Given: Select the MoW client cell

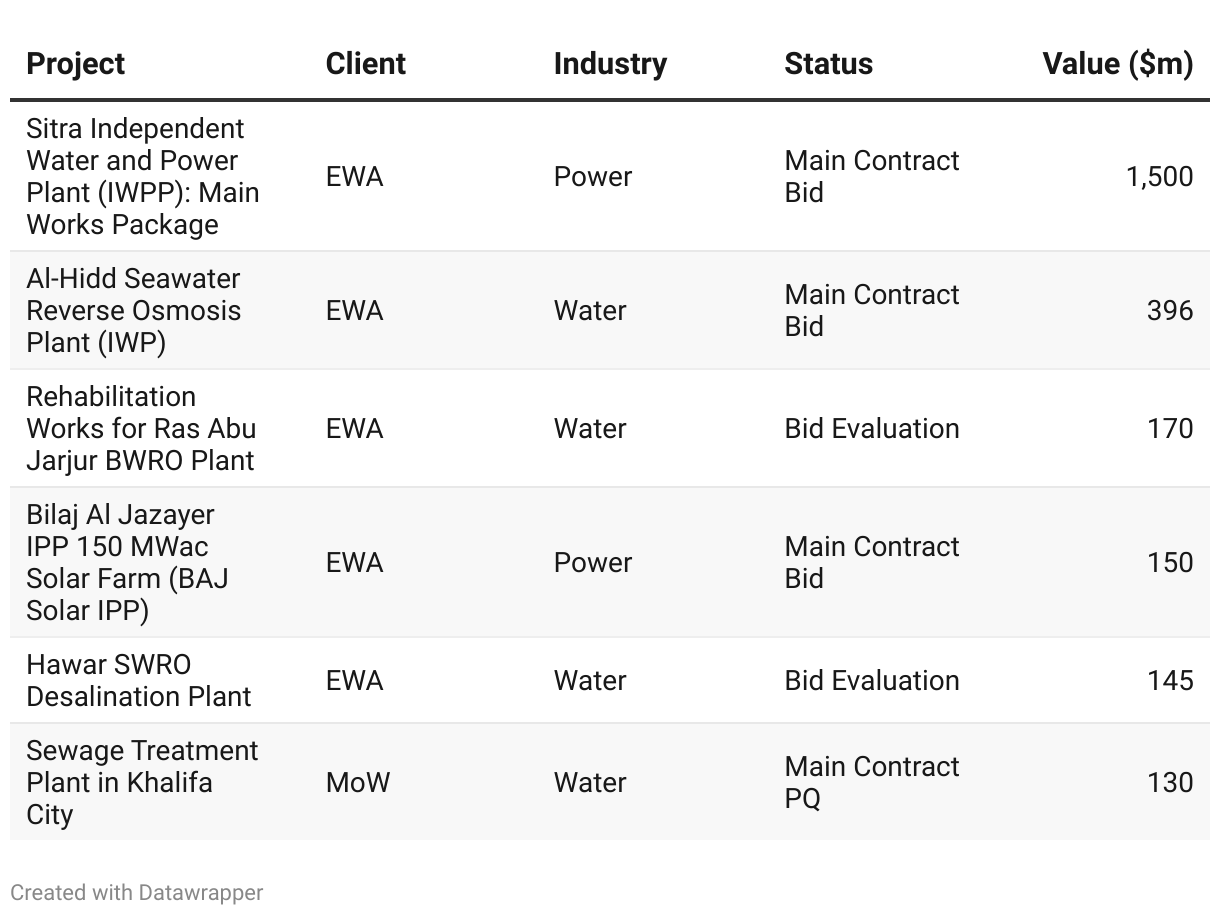Looking at the screenshot, I should (358, 783).
